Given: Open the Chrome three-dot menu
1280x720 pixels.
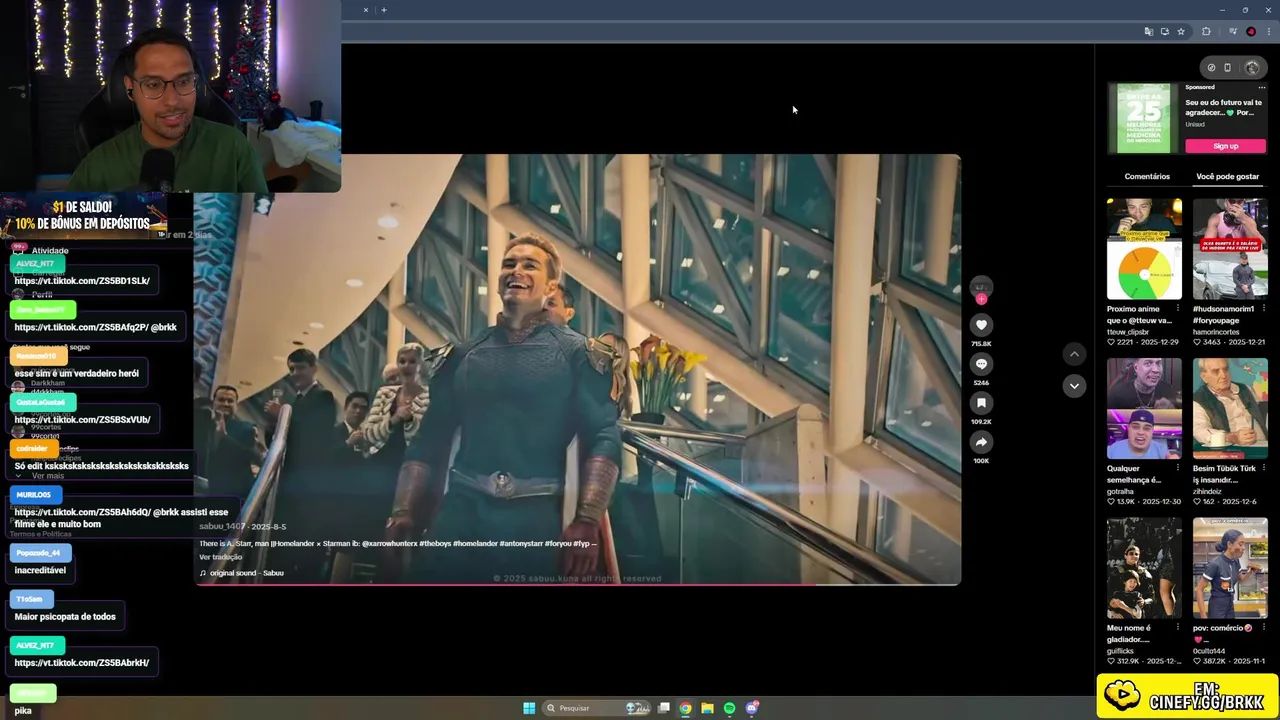Looking at the screenshot, I should (x=1268, y=31).
